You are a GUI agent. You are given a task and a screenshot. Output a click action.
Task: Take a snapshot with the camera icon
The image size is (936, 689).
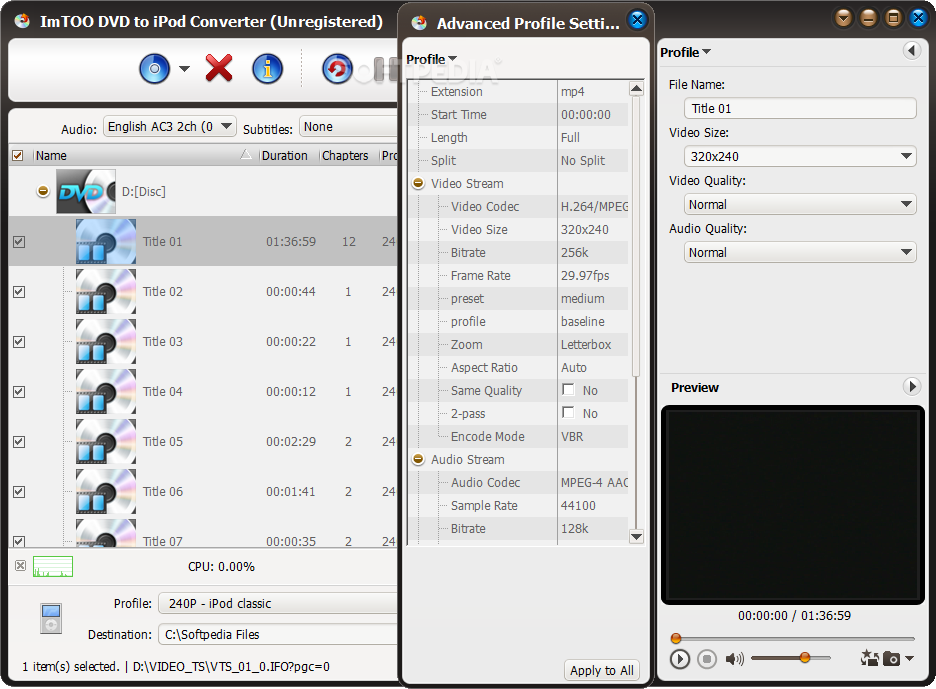pos(891,659)
